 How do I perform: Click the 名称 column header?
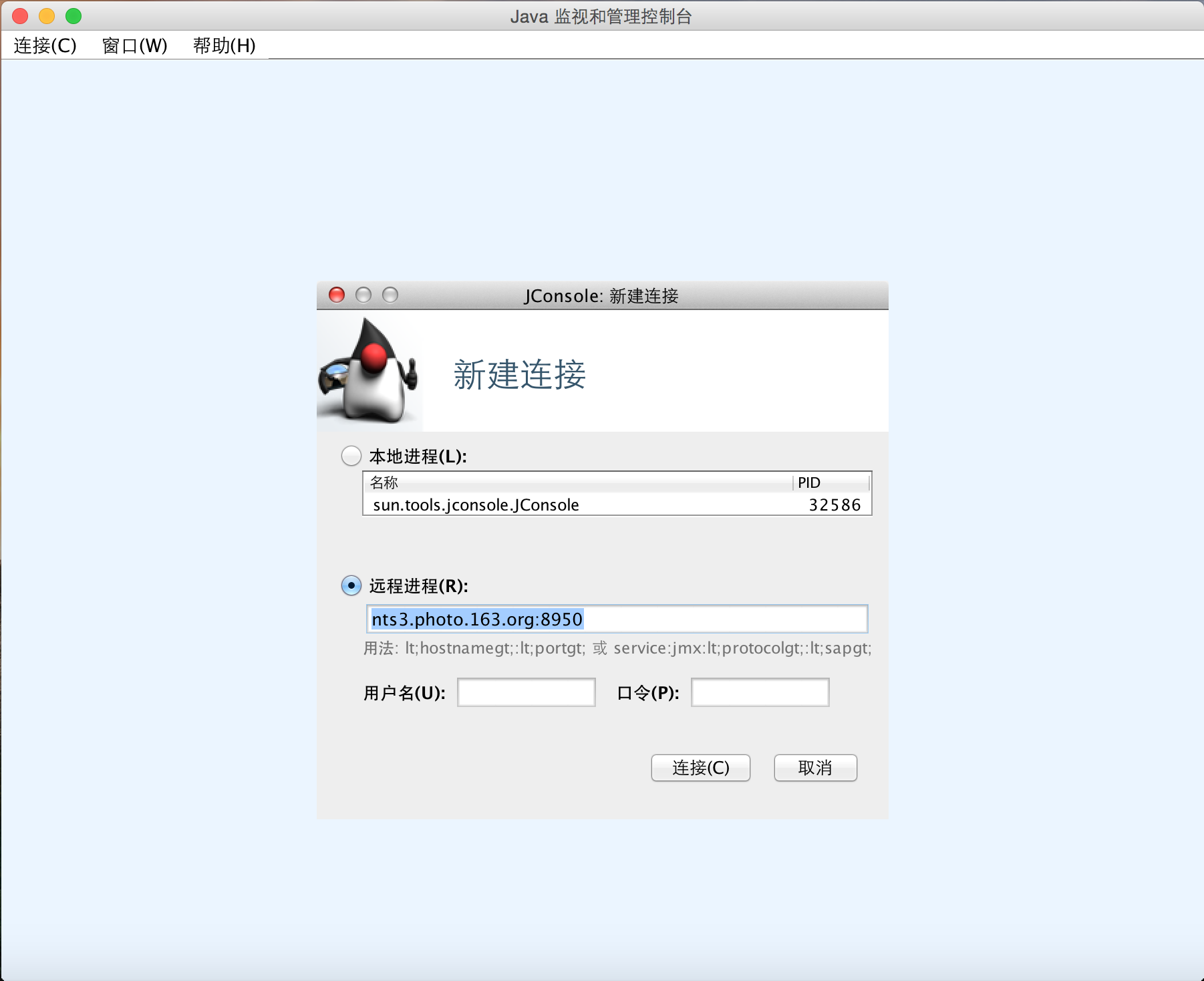pyautogui.click(x=579, y=482)
